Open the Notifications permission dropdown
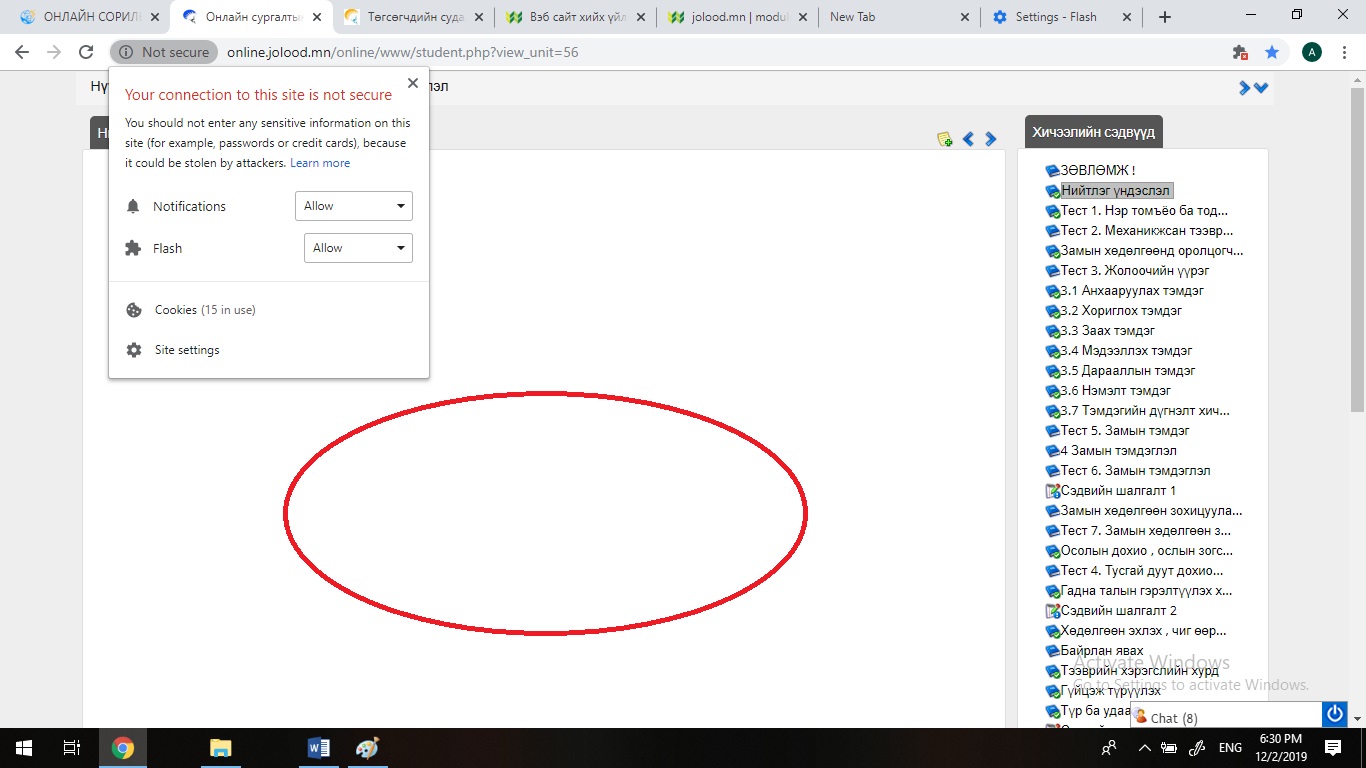 click(x=354, y=206)
